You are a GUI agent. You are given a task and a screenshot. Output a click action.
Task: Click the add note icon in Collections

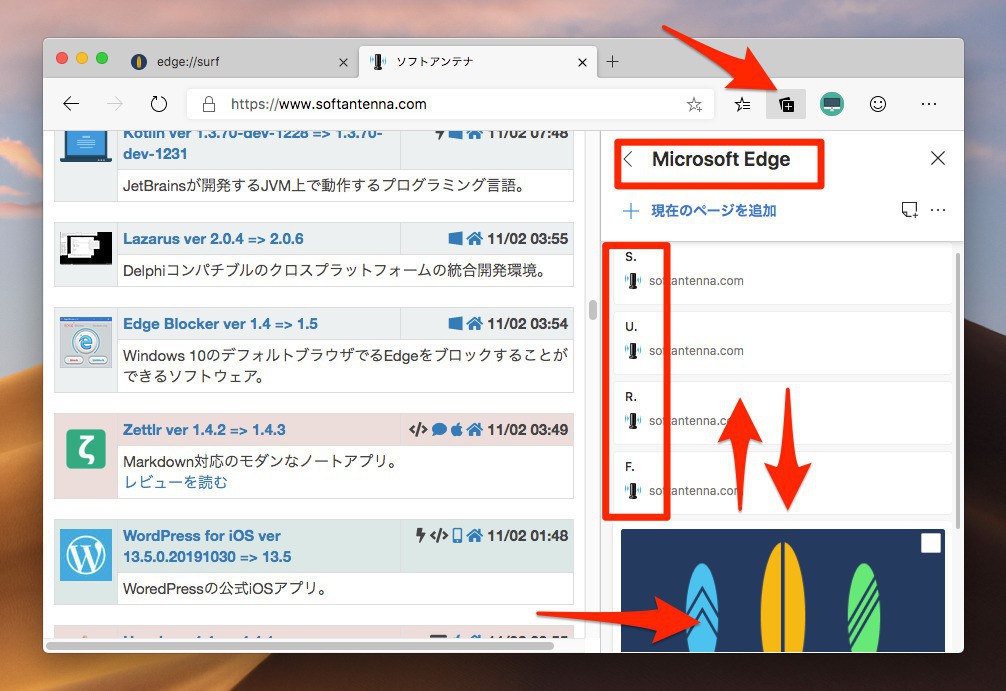(909, 210)
